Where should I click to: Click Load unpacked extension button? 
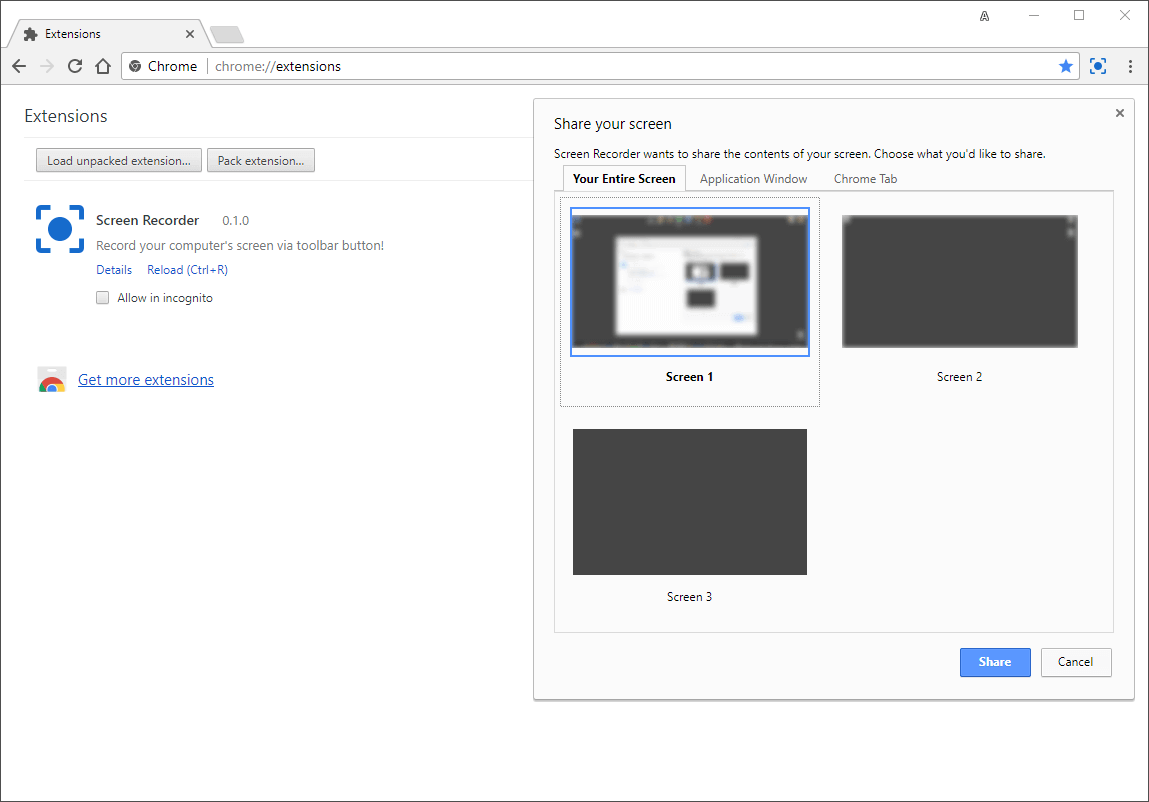119,161
